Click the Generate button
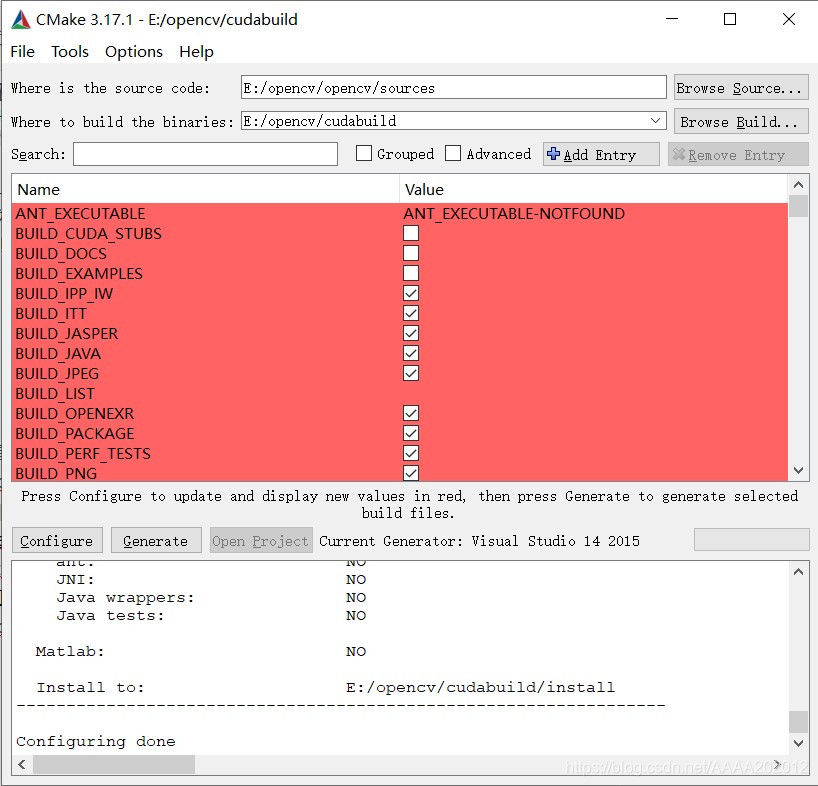 [x=156, y=541]
